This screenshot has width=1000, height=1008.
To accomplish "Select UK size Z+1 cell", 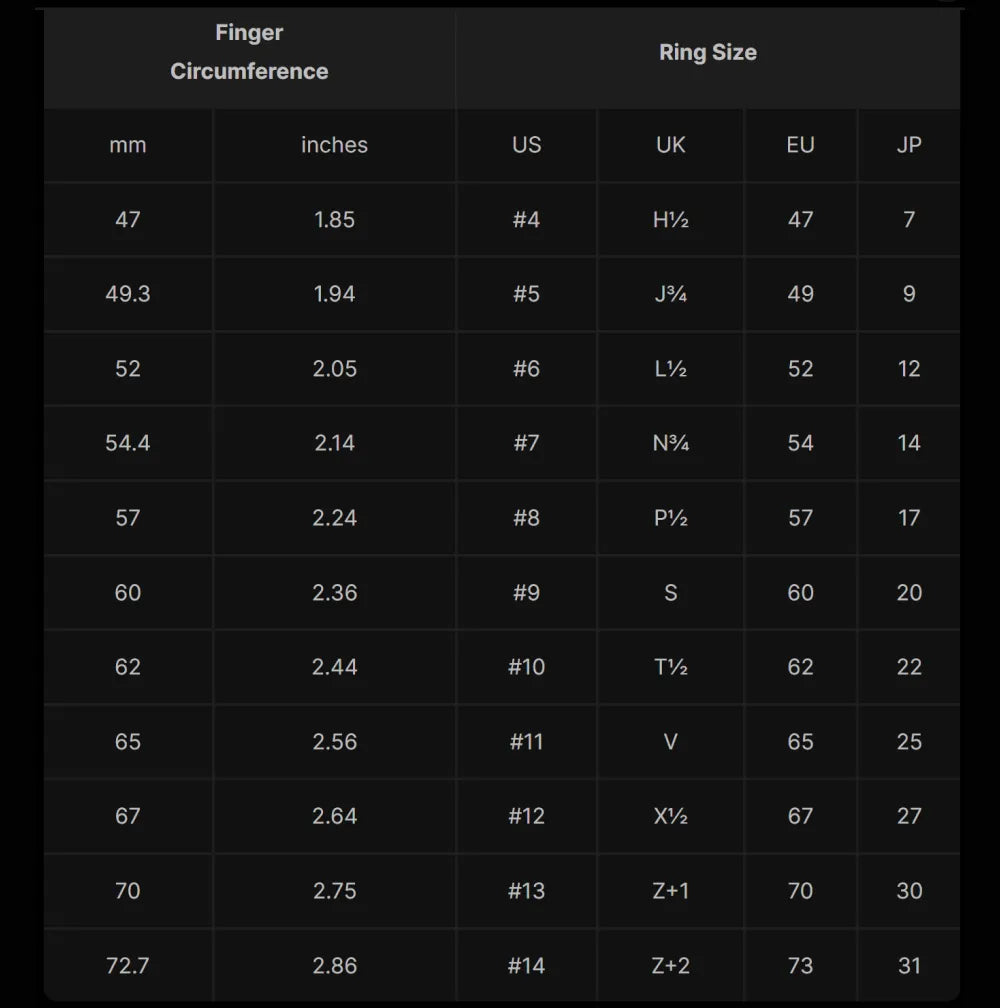I will (x=670, y=891).
